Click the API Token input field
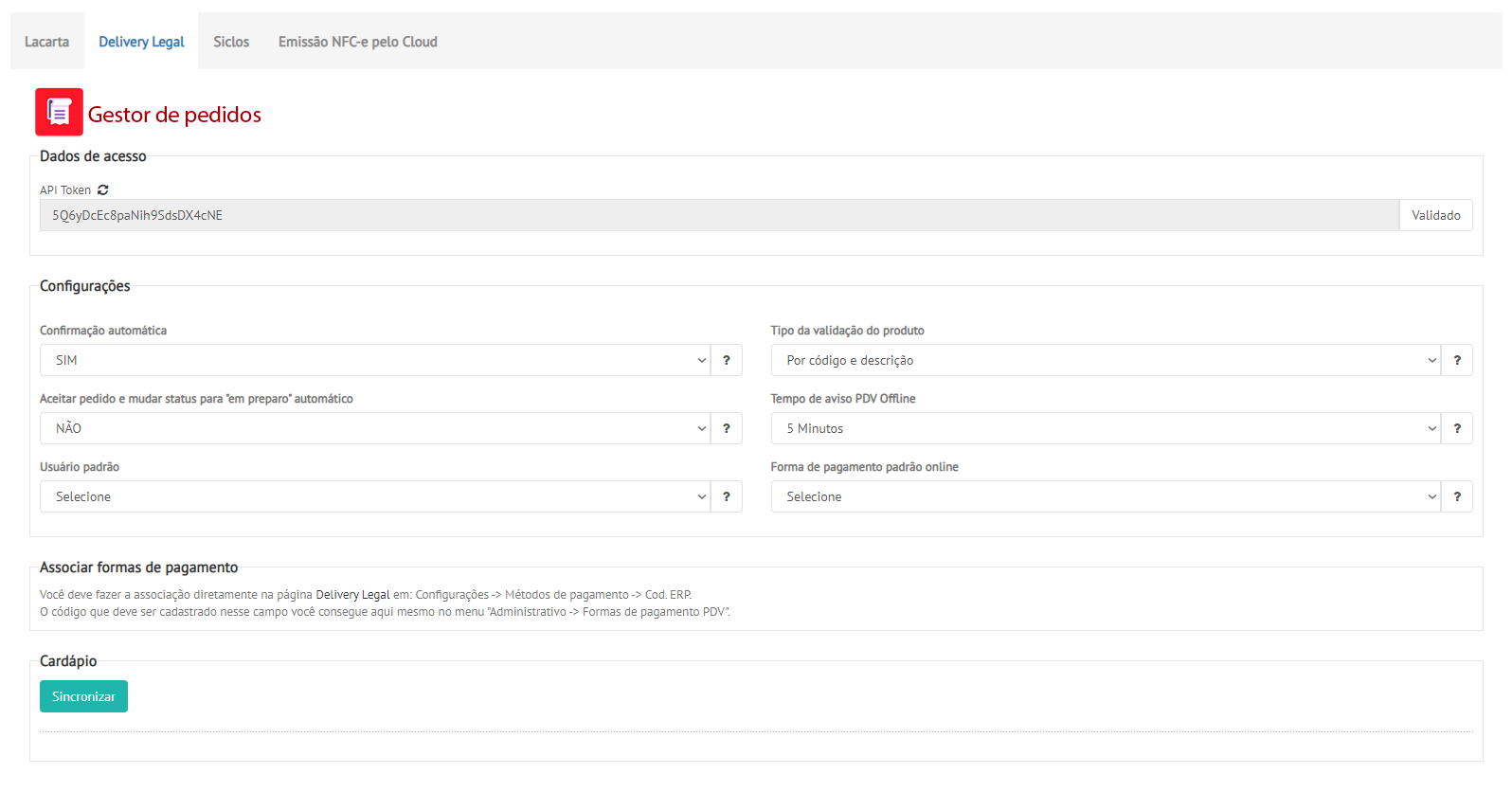1512x792 pixels. pos(718,215)
